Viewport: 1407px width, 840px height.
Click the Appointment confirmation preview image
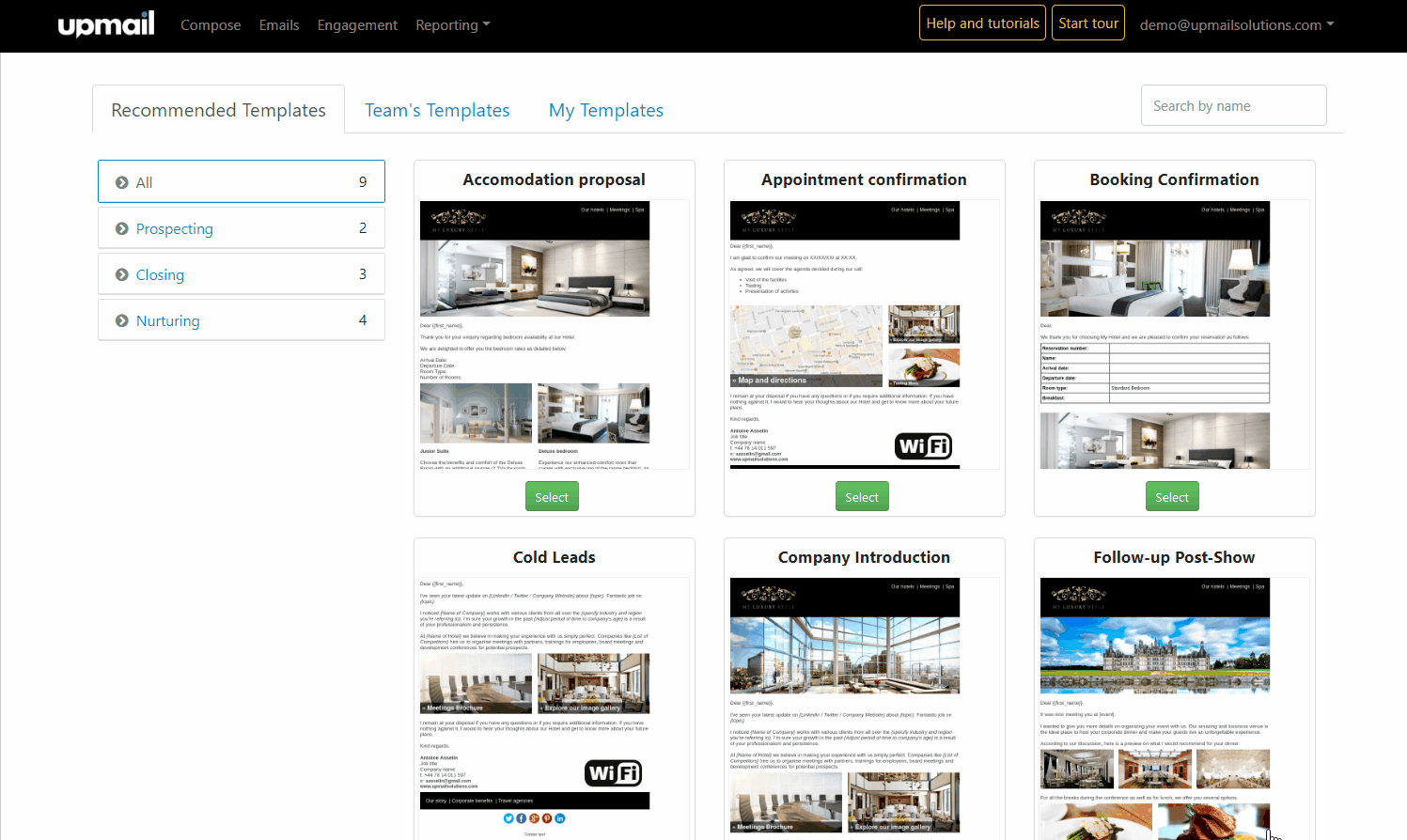[864, 334]
